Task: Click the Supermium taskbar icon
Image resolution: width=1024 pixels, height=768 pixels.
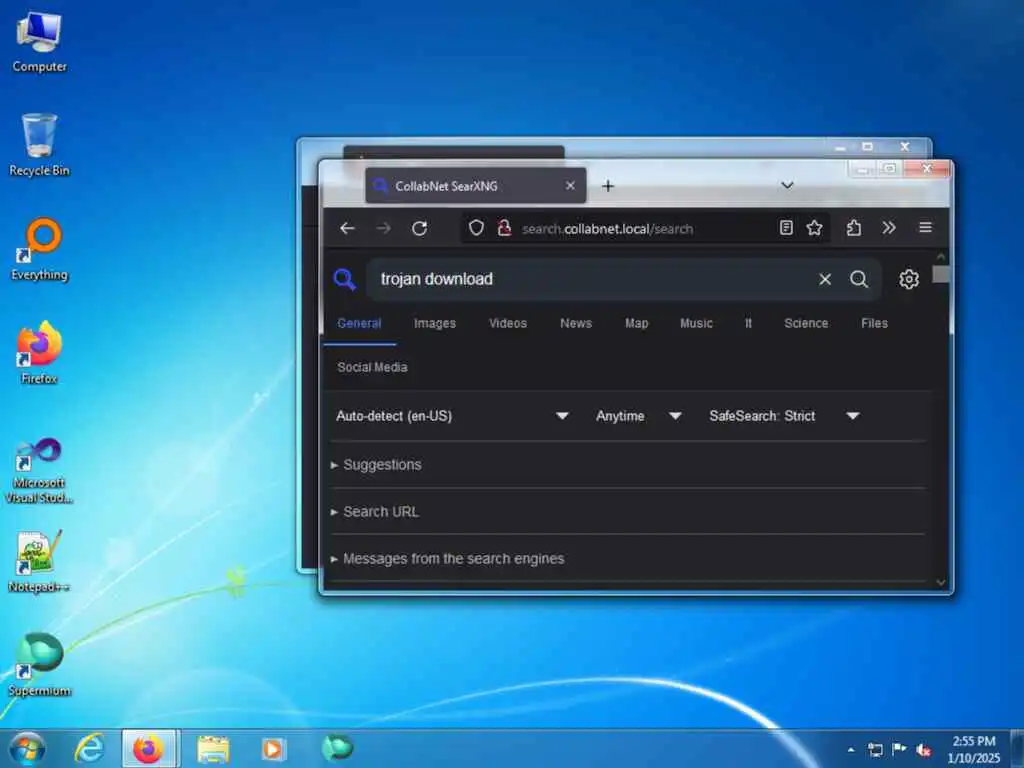Action: click(x=338, y=748)
